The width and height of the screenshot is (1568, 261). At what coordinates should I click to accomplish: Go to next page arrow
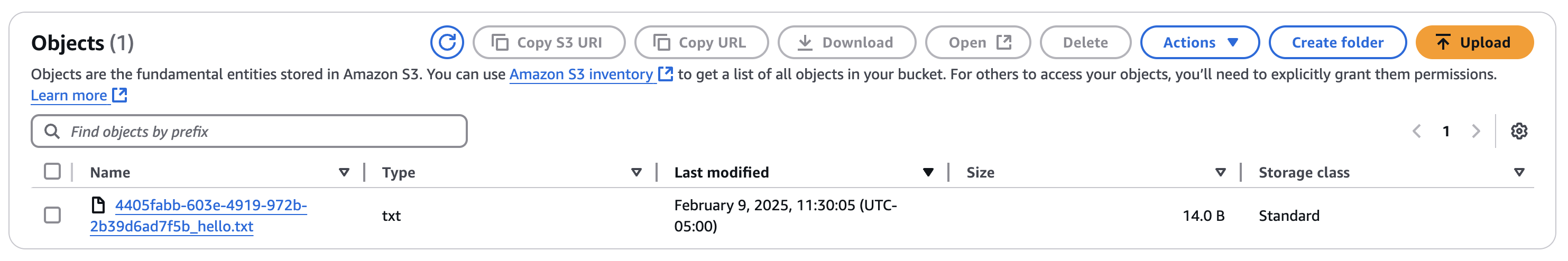click(1475, 131)
